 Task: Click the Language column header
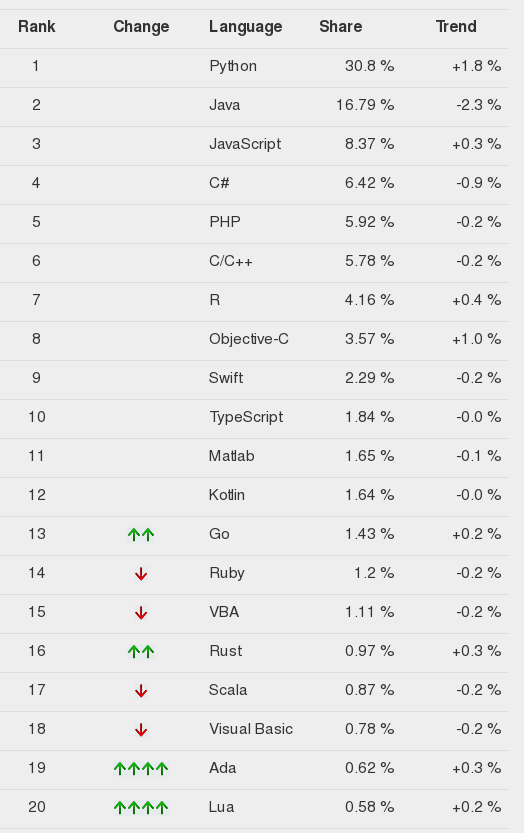coord(246,27)
